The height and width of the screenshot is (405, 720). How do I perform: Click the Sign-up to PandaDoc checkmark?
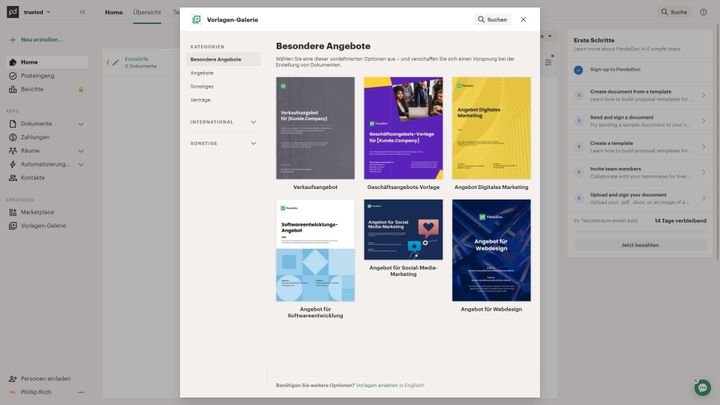click(x=579, y=70)
